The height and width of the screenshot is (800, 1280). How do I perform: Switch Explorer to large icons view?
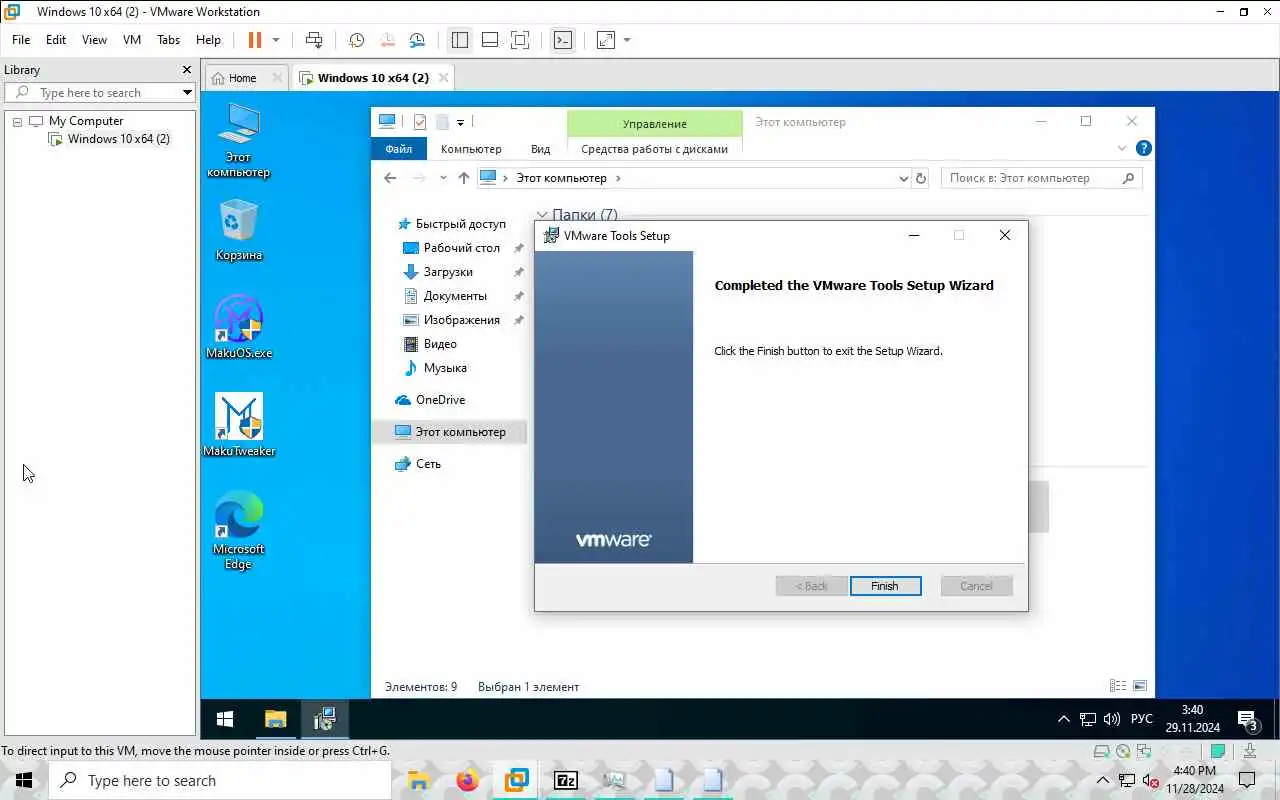click(1140, 686)
